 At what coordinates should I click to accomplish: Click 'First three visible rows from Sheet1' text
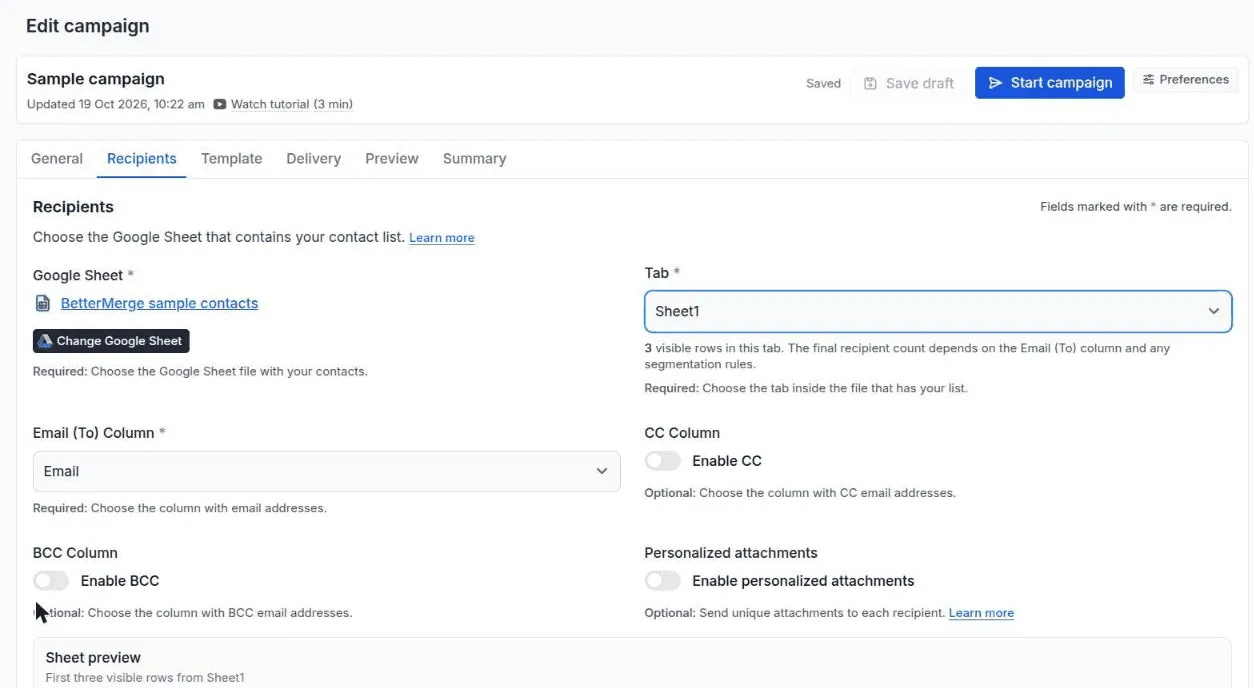tap(145, 678)
